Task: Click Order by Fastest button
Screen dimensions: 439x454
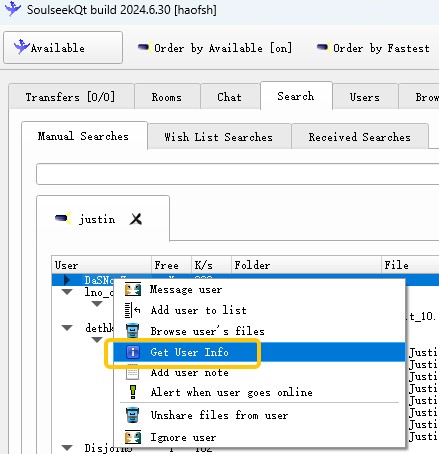Action: coord(373,48)
